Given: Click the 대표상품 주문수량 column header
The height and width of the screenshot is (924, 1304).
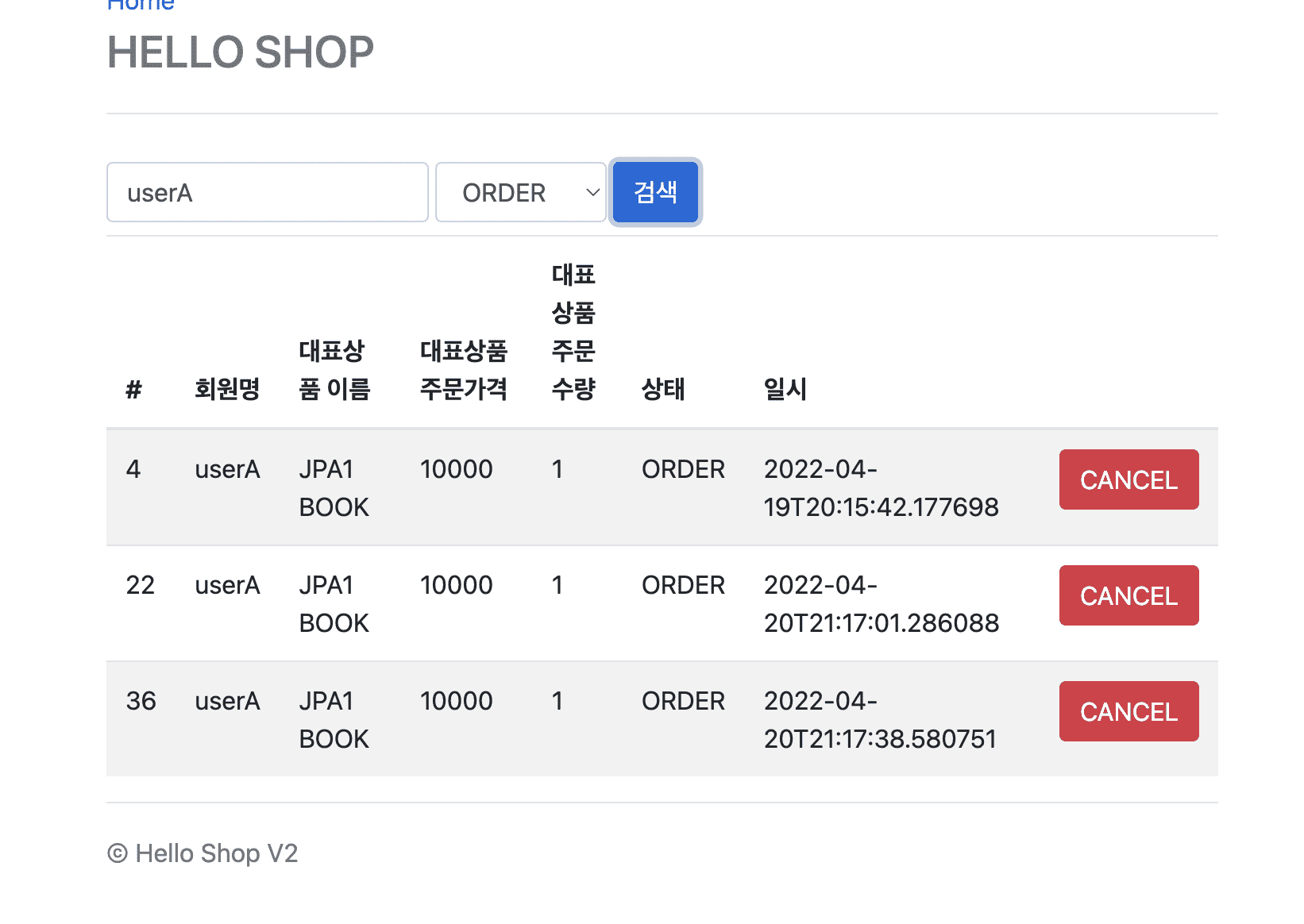Looking at the screenshot, I should click(573, 332).
